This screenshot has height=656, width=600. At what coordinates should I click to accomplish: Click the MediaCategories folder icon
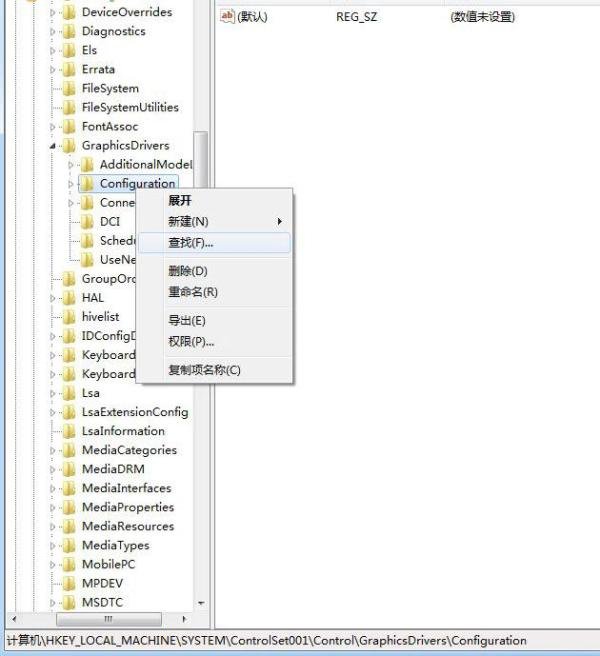[69, 451]
